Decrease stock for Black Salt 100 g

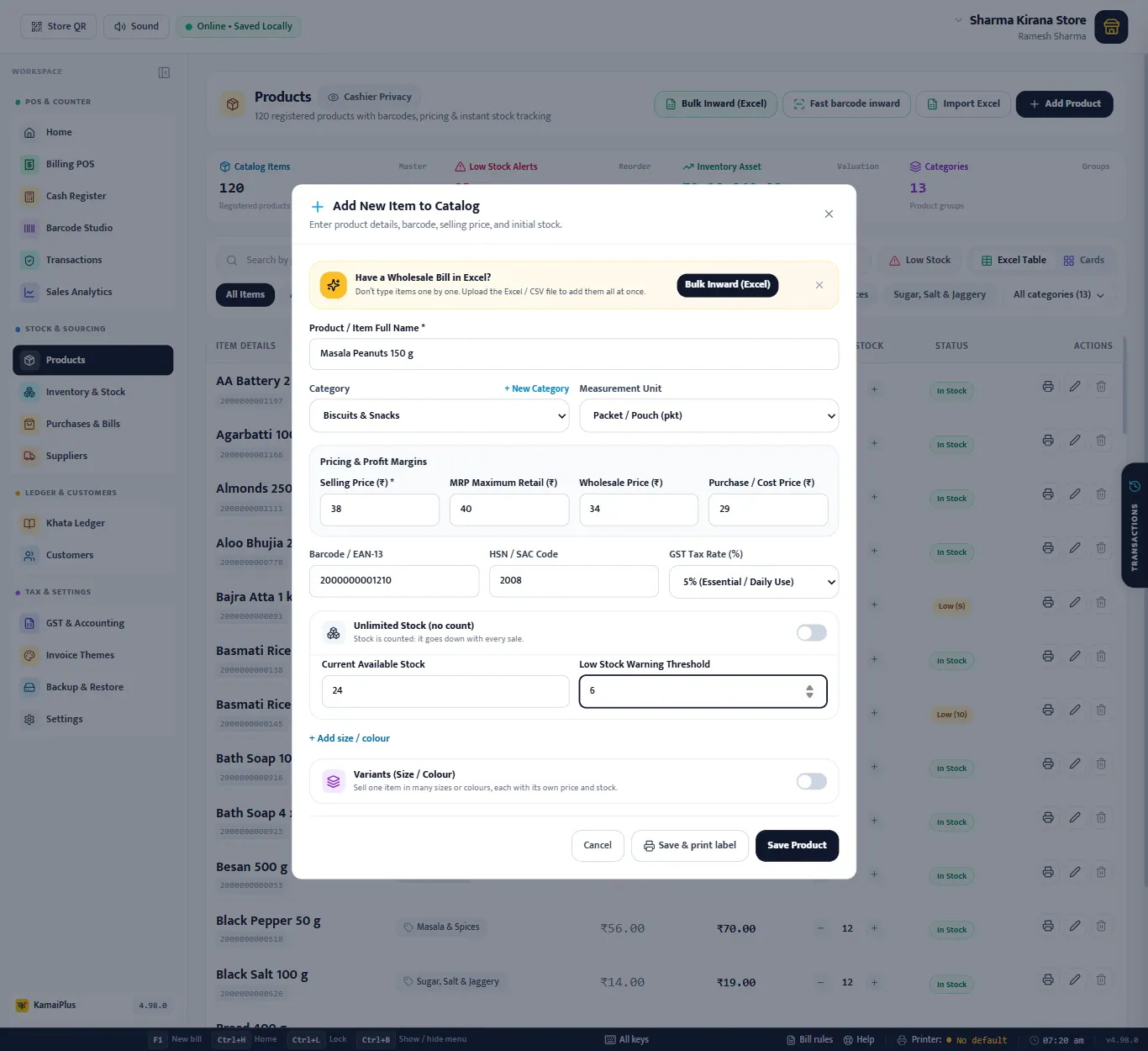tap(820, 982)
